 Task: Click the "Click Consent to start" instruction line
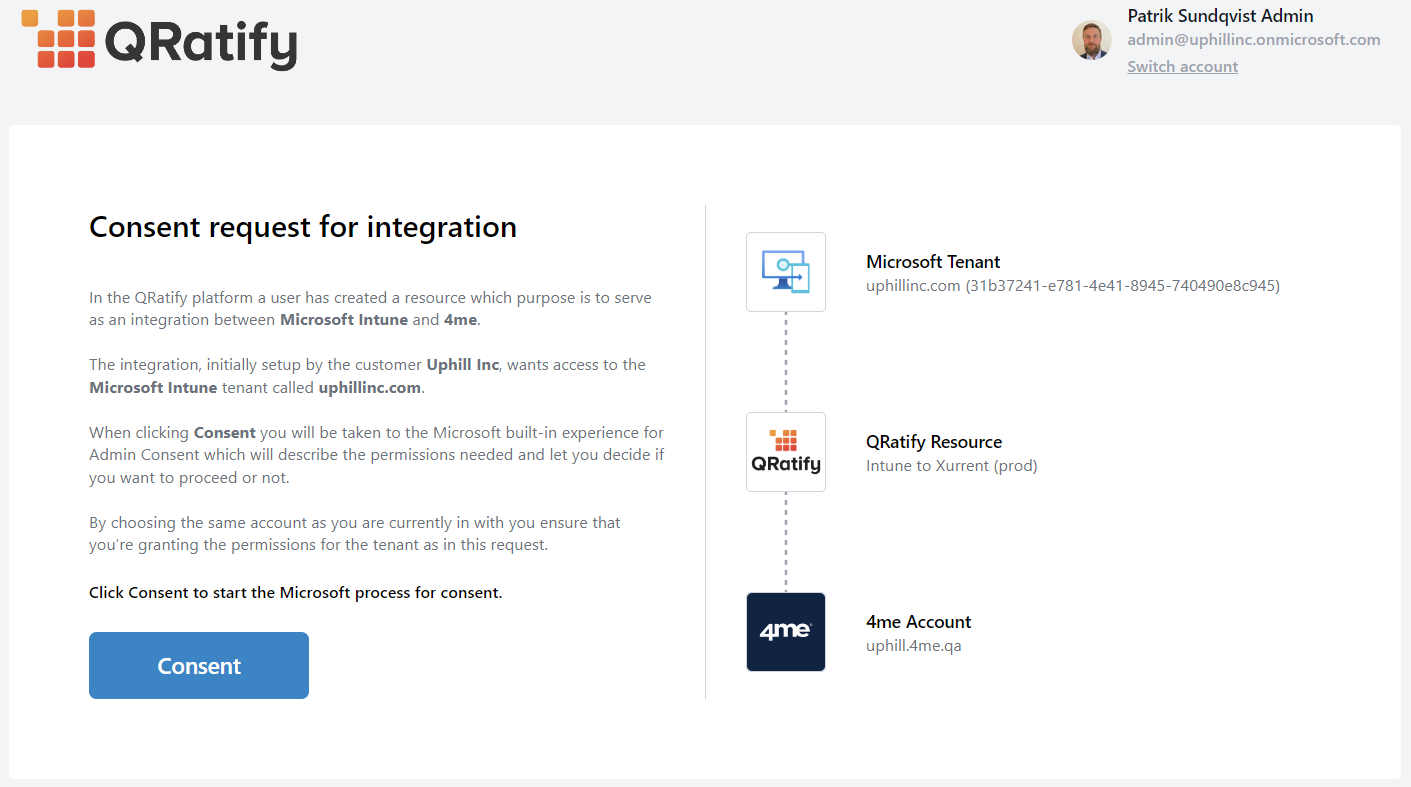tap(295, 593)
